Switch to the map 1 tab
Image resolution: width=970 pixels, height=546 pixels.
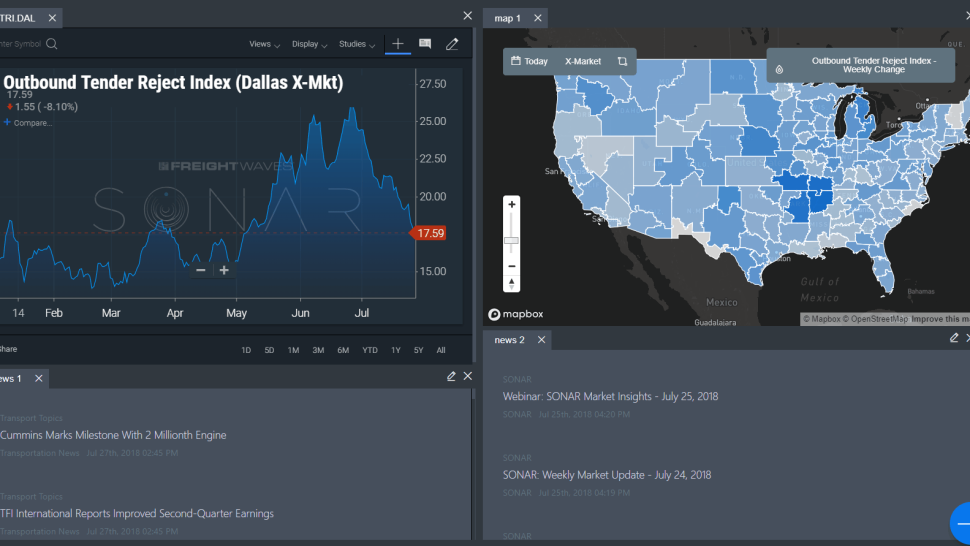[507, 19]
